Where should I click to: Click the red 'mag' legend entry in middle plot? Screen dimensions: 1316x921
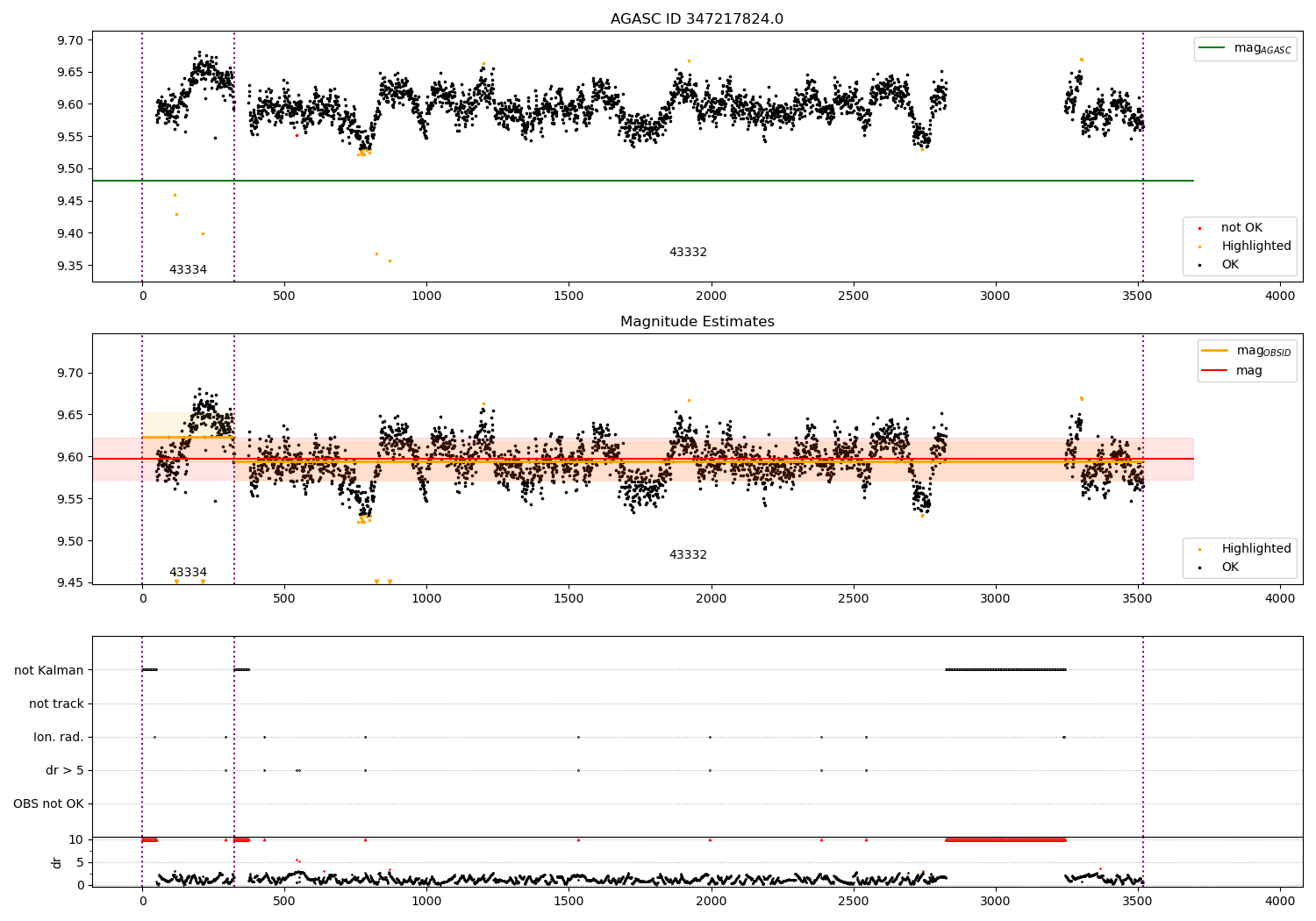pyautogui.click(x=1233, y=371)
